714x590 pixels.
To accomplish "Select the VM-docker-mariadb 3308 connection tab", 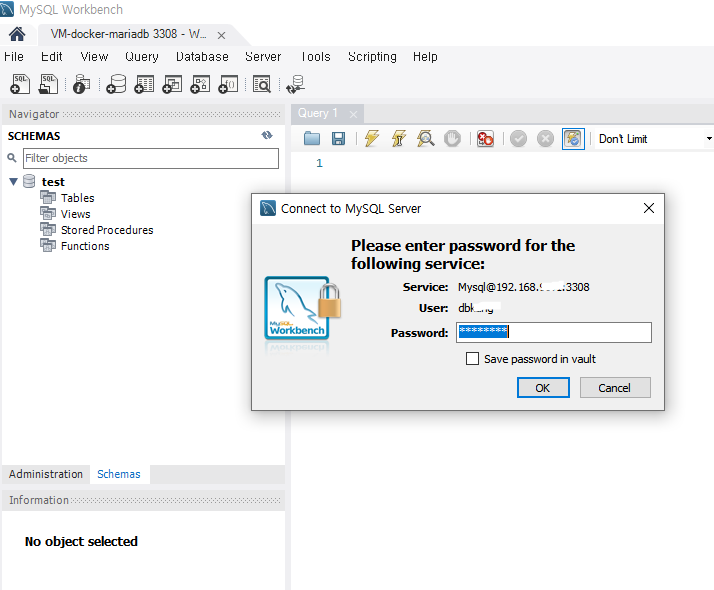I will [128, 34].
